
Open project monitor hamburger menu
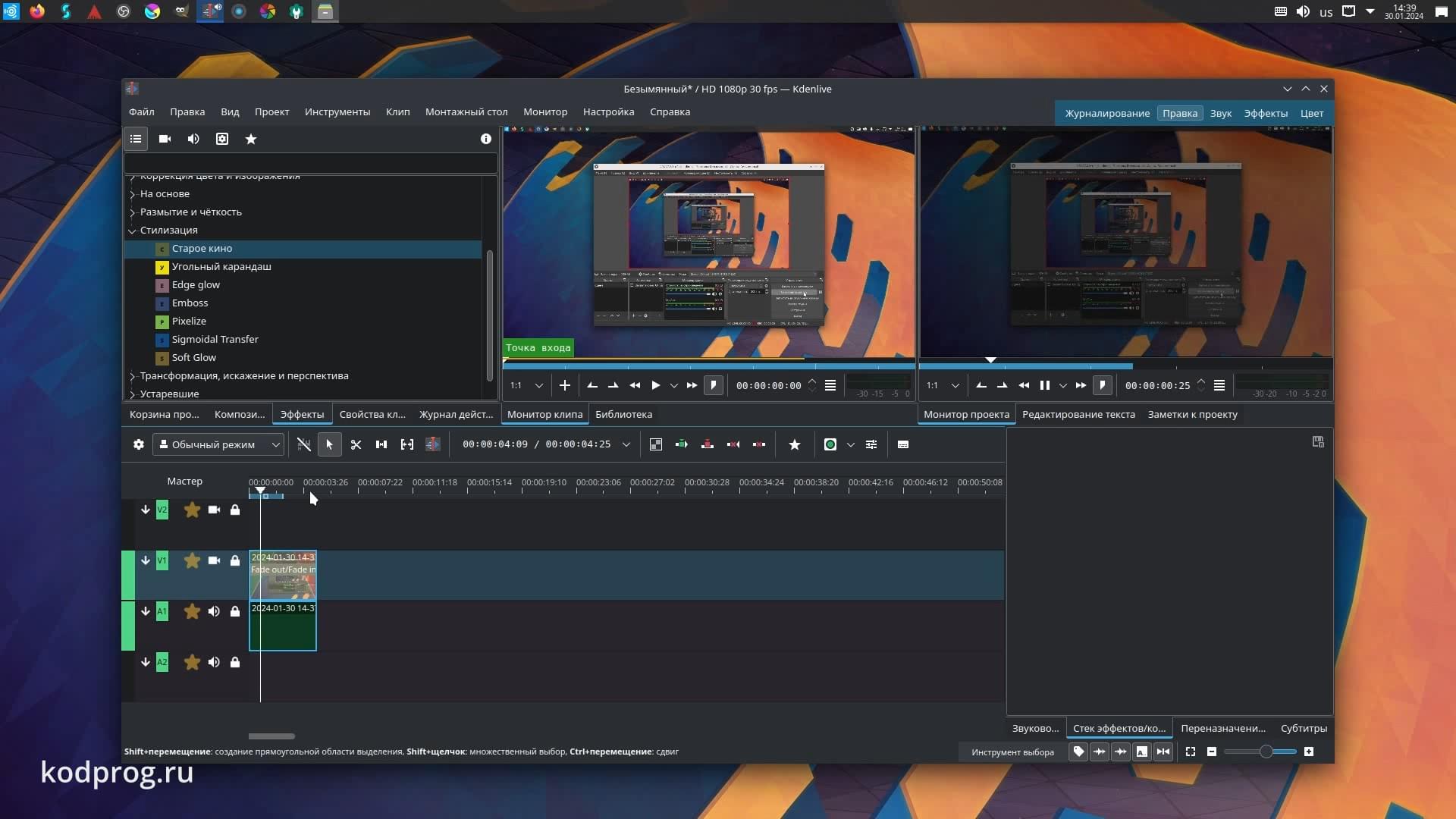[x=1219, y=385]
